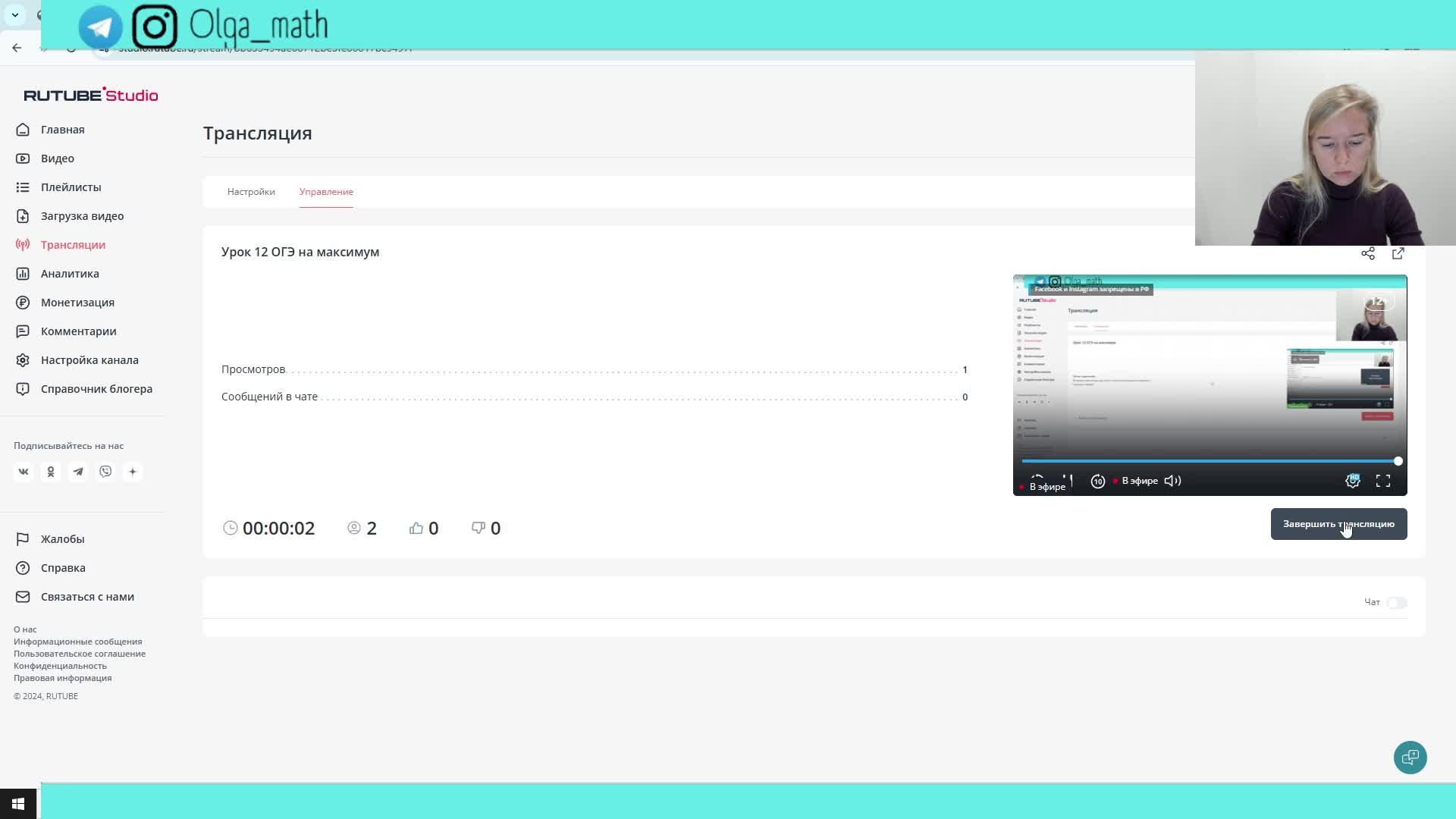Open Связаться с нами
Viewport: 1456px width, 819px height.
(87, 597)
